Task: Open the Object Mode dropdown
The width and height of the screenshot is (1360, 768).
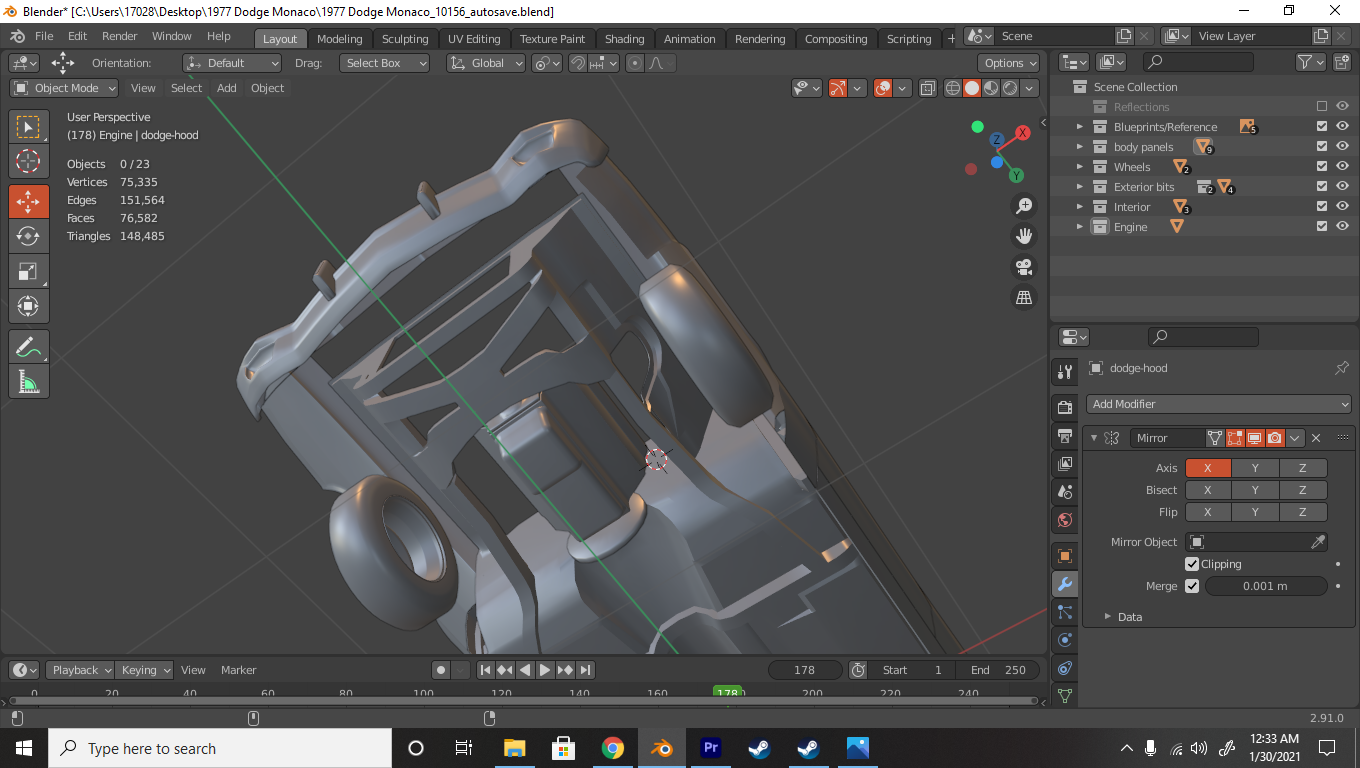Action: click(64, 88)
